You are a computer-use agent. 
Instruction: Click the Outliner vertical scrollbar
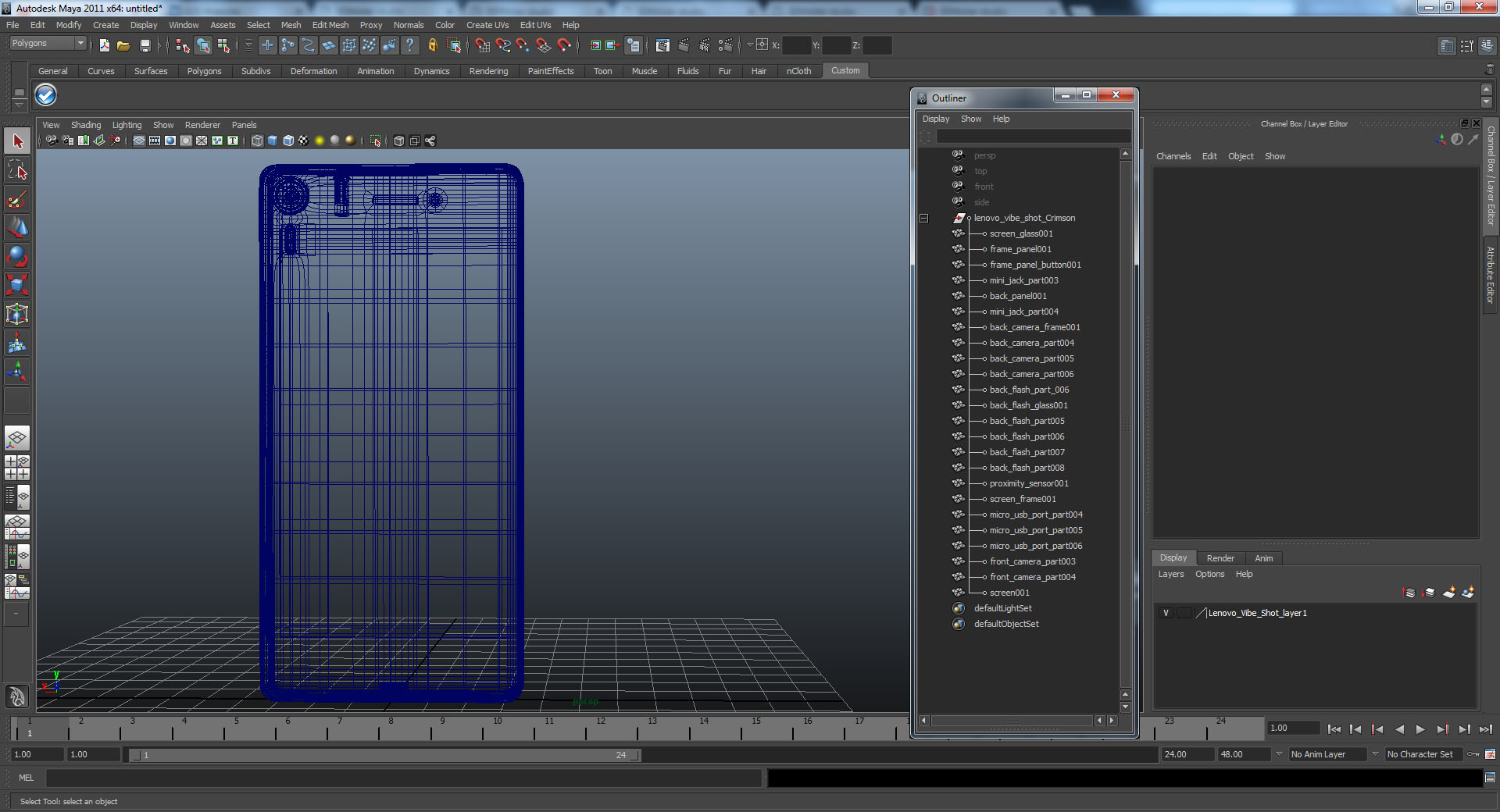1126,426
